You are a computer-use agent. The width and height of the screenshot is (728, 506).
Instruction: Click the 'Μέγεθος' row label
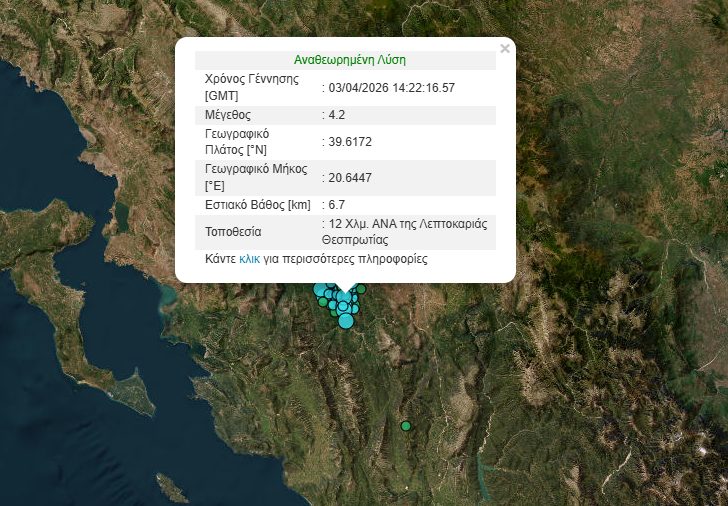click(x=227, y=115)
